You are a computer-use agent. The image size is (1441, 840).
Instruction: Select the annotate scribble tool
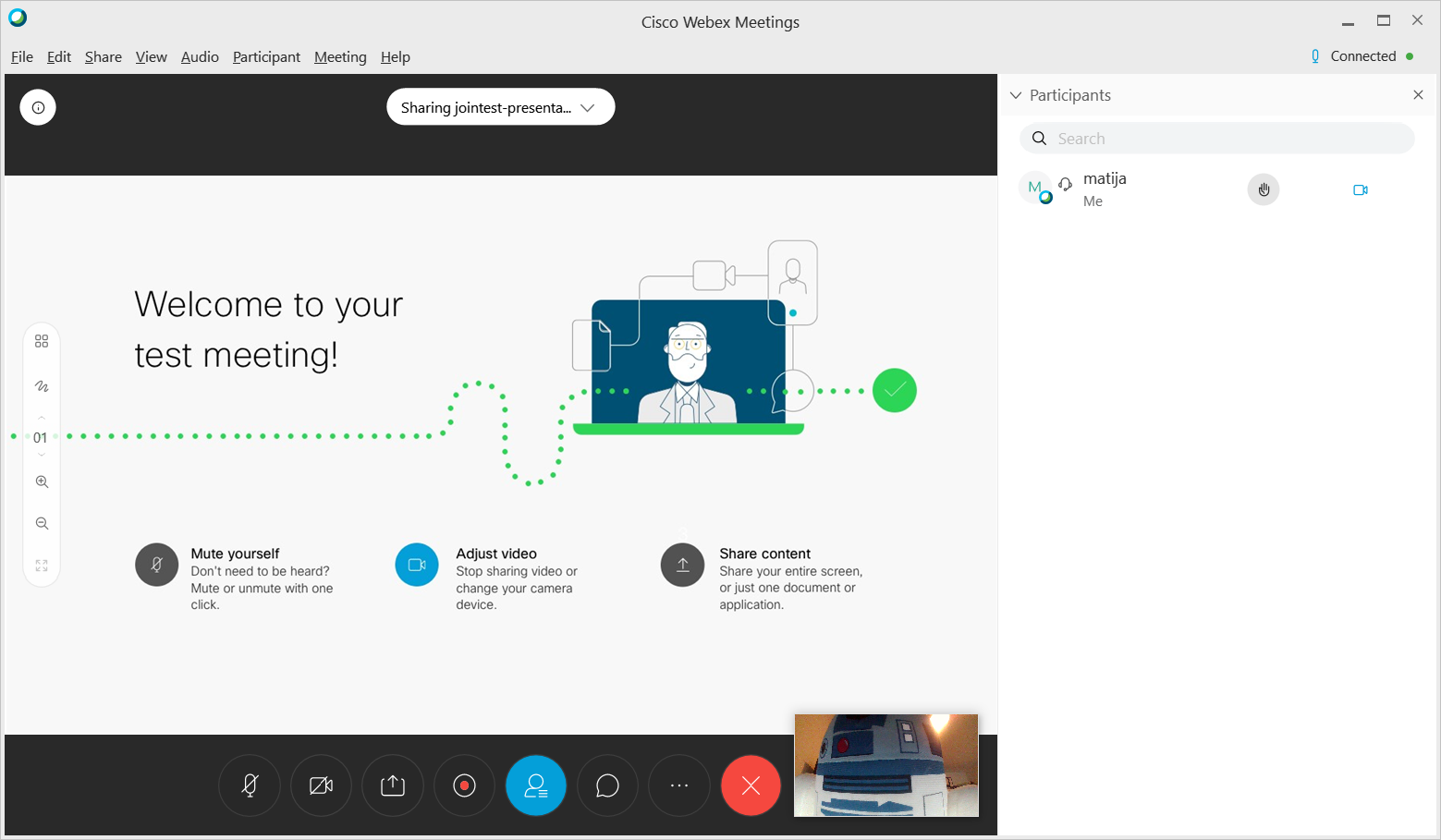coord(42,386)
